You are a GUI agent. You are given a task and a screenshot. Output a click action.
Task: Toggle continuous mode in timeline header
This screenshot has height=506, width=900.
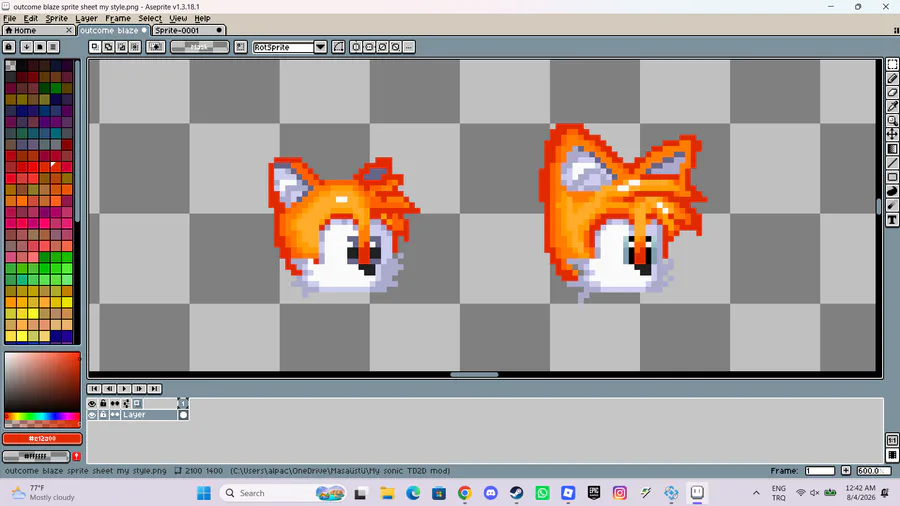coord(115,403)
